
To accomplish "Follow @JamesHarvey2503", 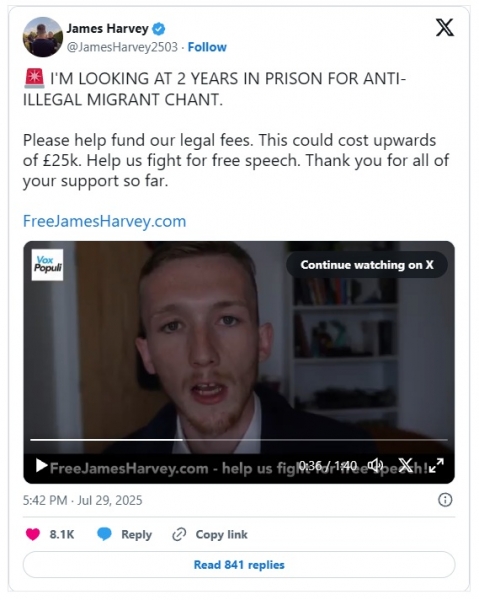I will (x=207, y=47).
